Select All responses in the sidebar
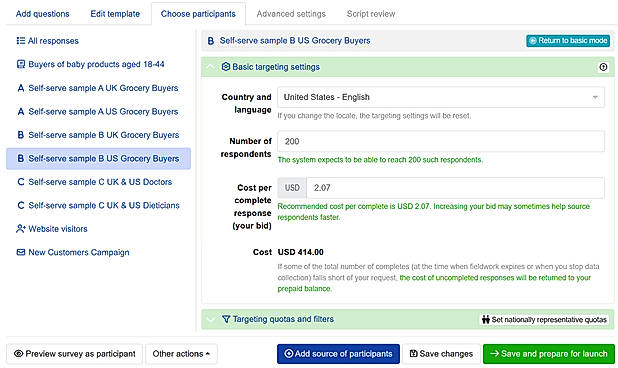 (53, 41)
